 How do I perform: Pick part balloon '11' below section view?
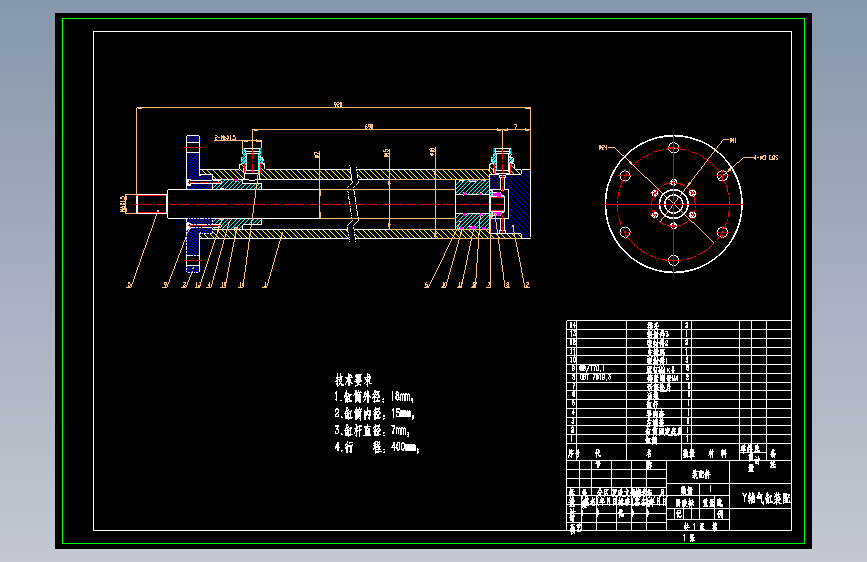pyautogui.click(x=460, y=285)
